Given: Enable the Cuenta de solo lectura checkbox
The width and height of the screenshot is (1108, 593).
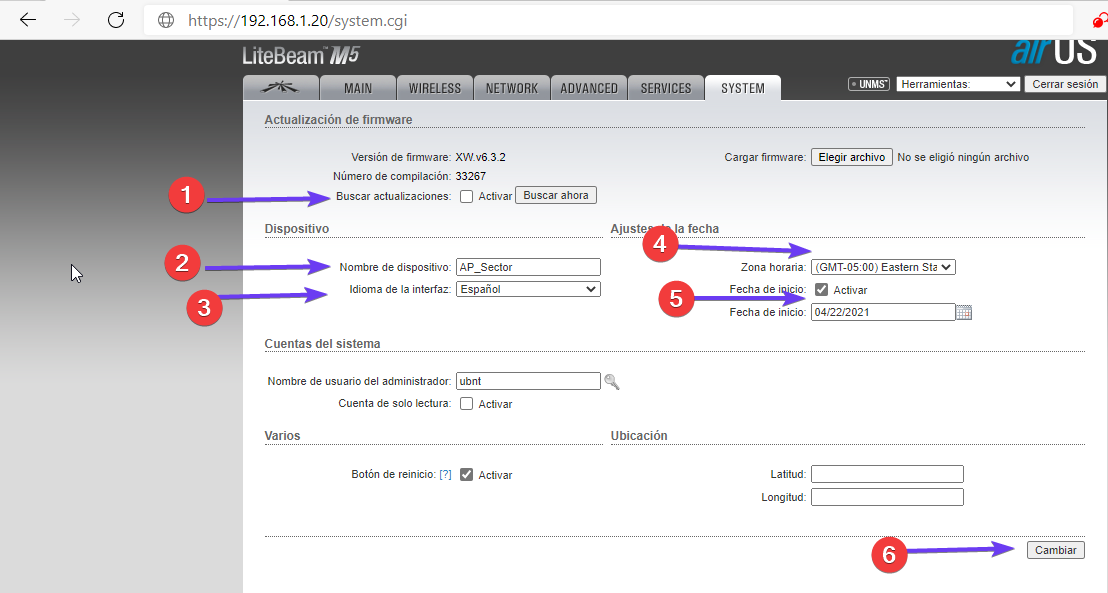Looking at the screenshot, I should coord(467,404).
